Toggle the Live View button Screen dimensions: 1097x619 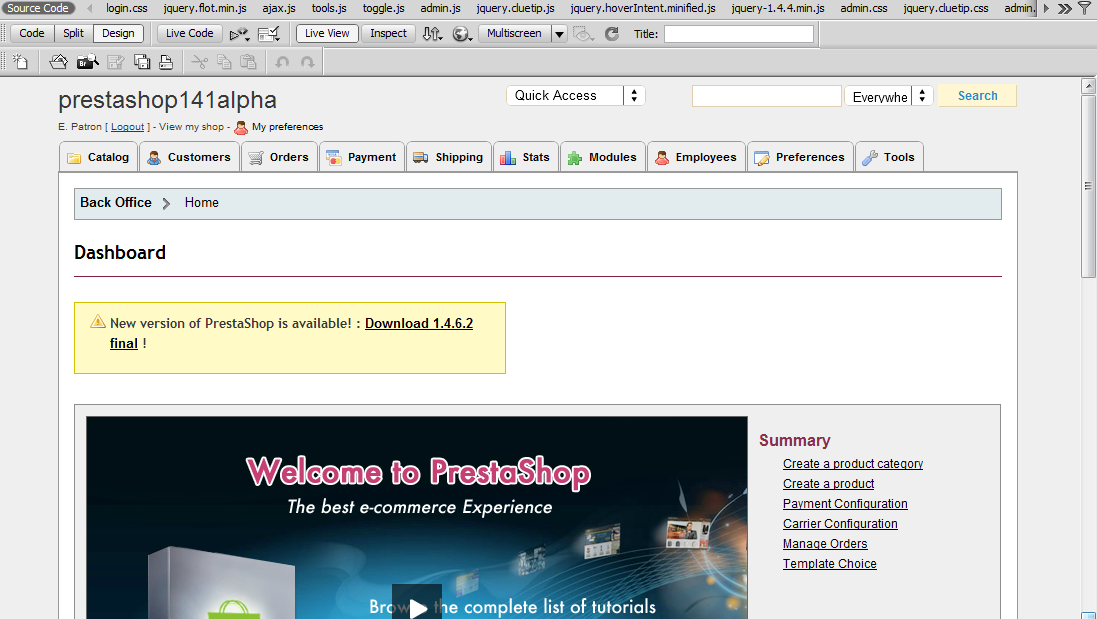pyautogui.click(x=327, y=33)
